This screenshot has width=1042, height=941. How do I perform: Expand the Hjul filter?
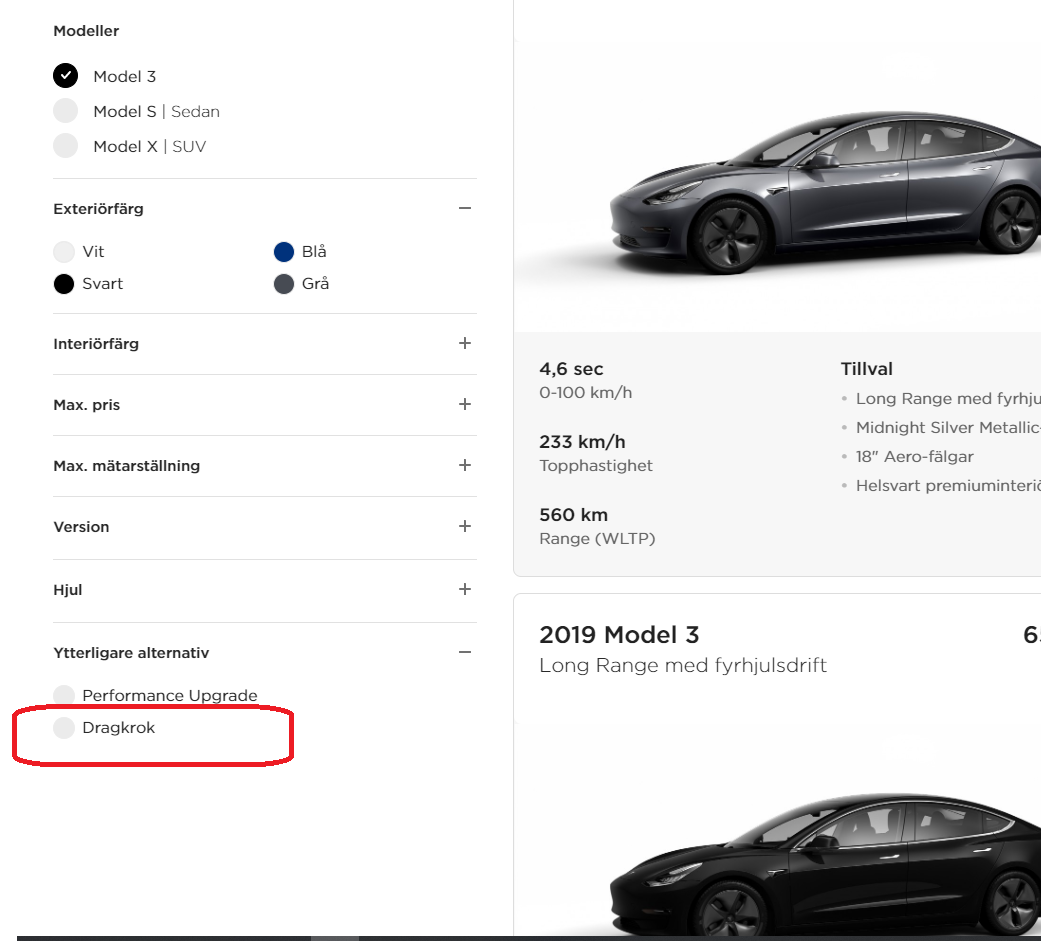[465, 589]
